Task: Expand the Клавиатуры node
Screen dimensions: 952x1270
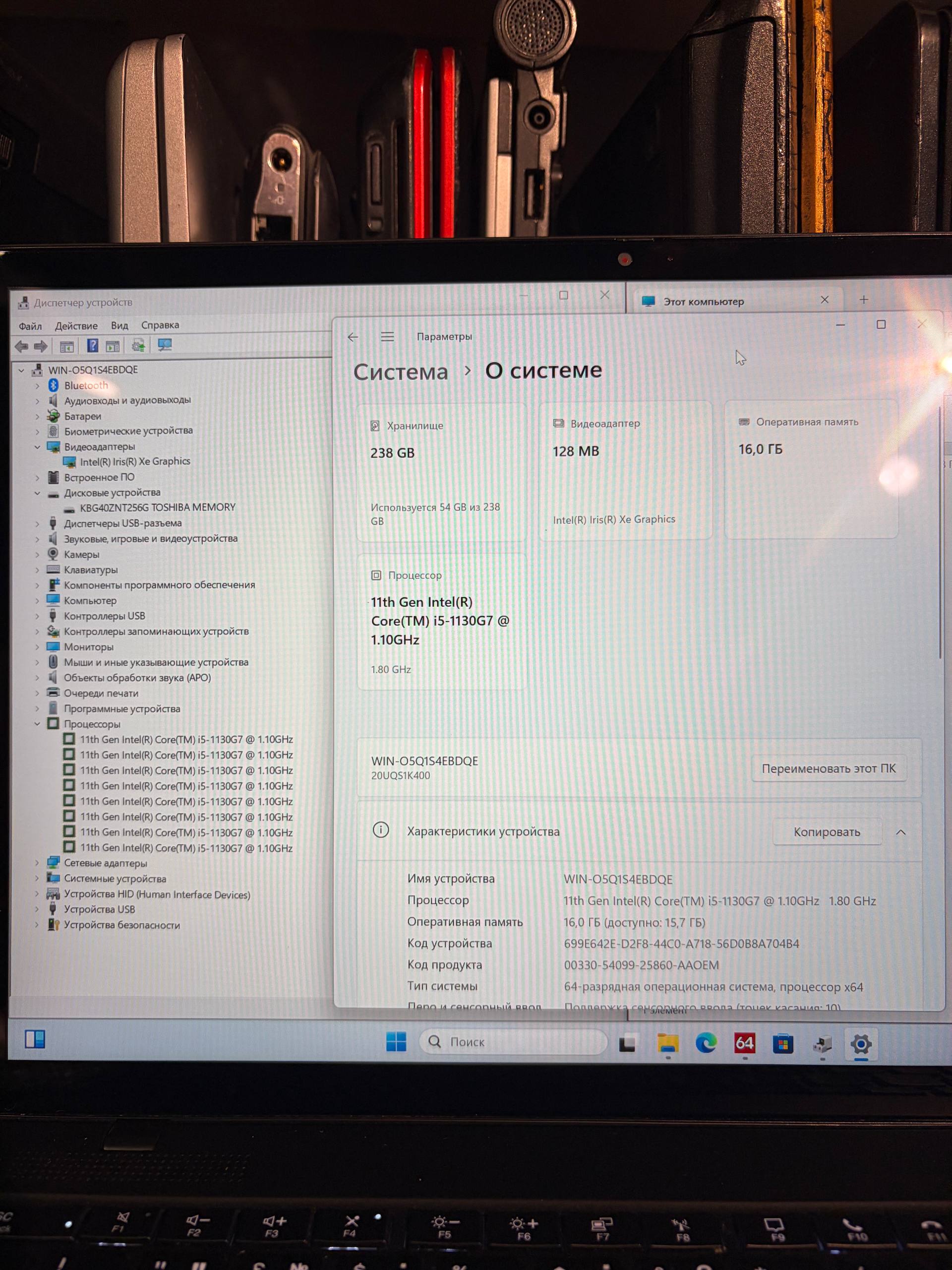Action: pos(37,570)
